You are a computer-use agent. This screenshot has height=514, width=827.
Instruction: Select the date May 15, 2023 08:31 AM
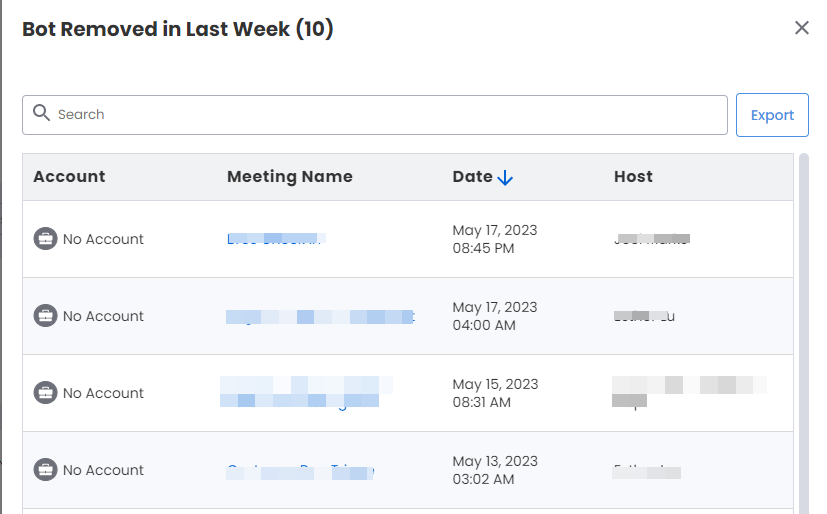click(495, 393)
